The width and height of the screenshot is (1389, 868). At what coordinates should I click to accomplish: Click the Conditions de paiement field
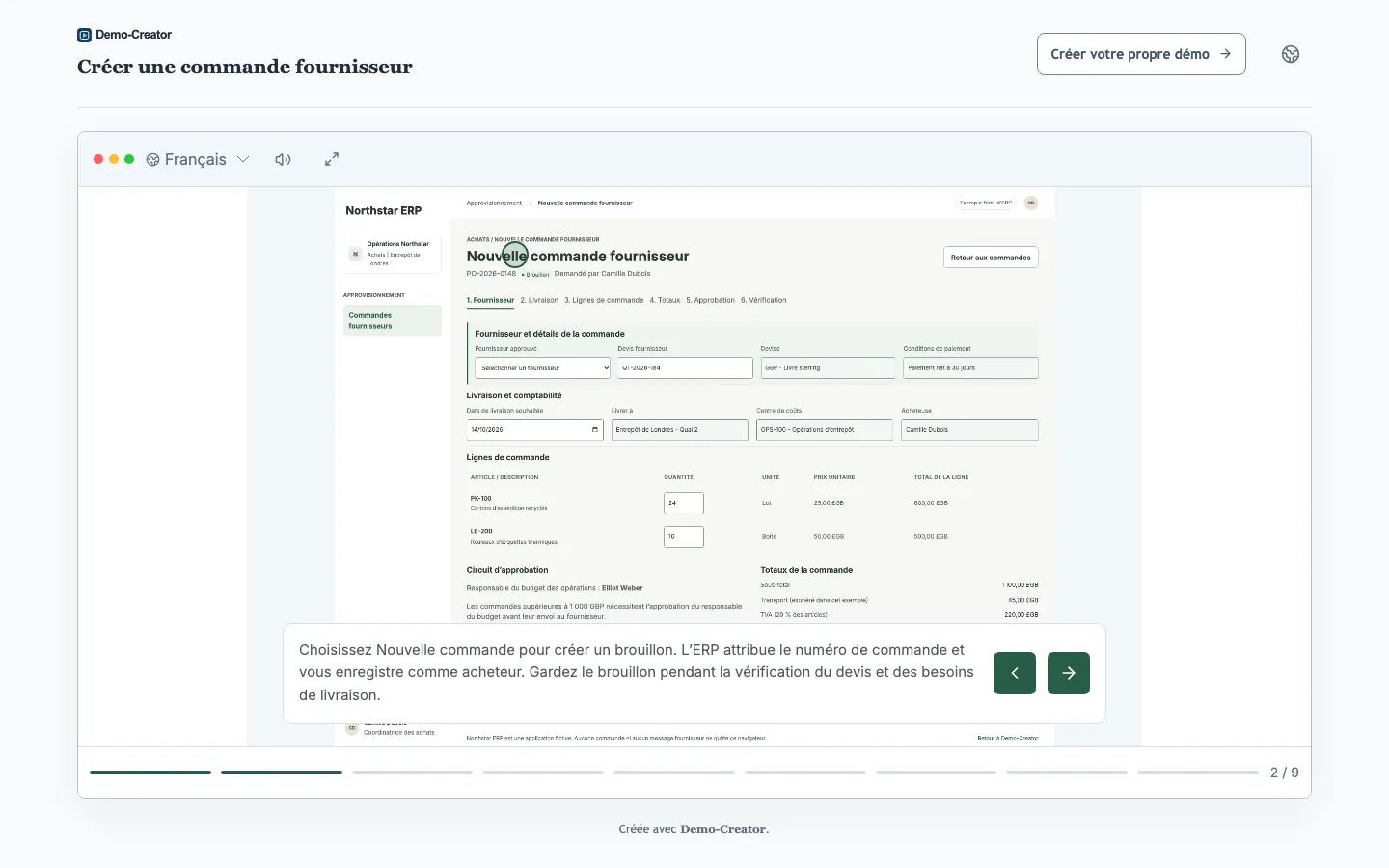coord(970,367)
